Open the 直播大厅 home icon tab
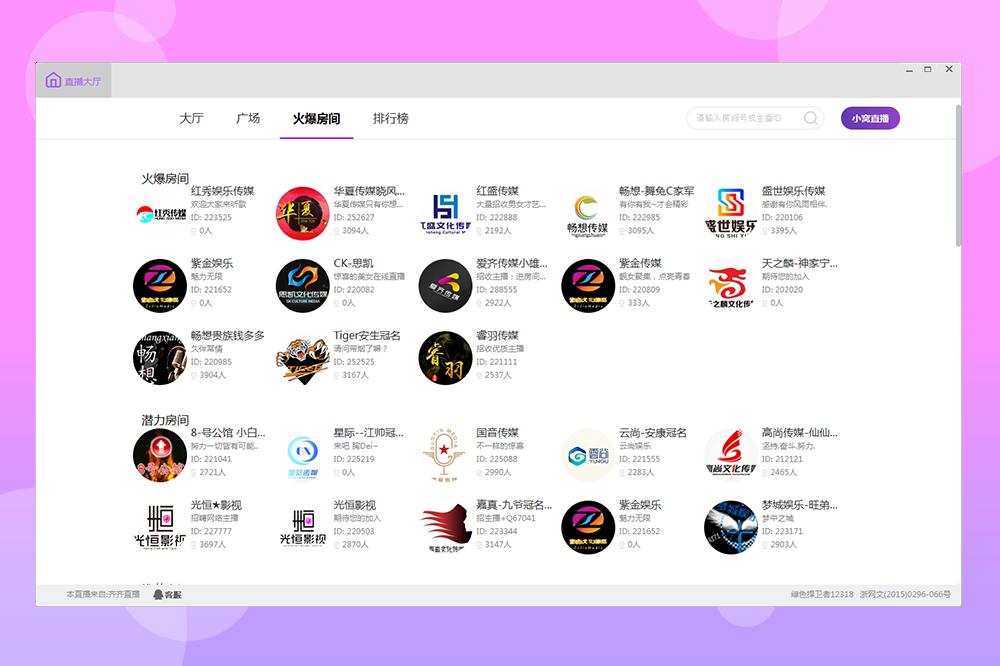Image resolution: width=1000 pixels, height=666 pixels. (73, 80)
